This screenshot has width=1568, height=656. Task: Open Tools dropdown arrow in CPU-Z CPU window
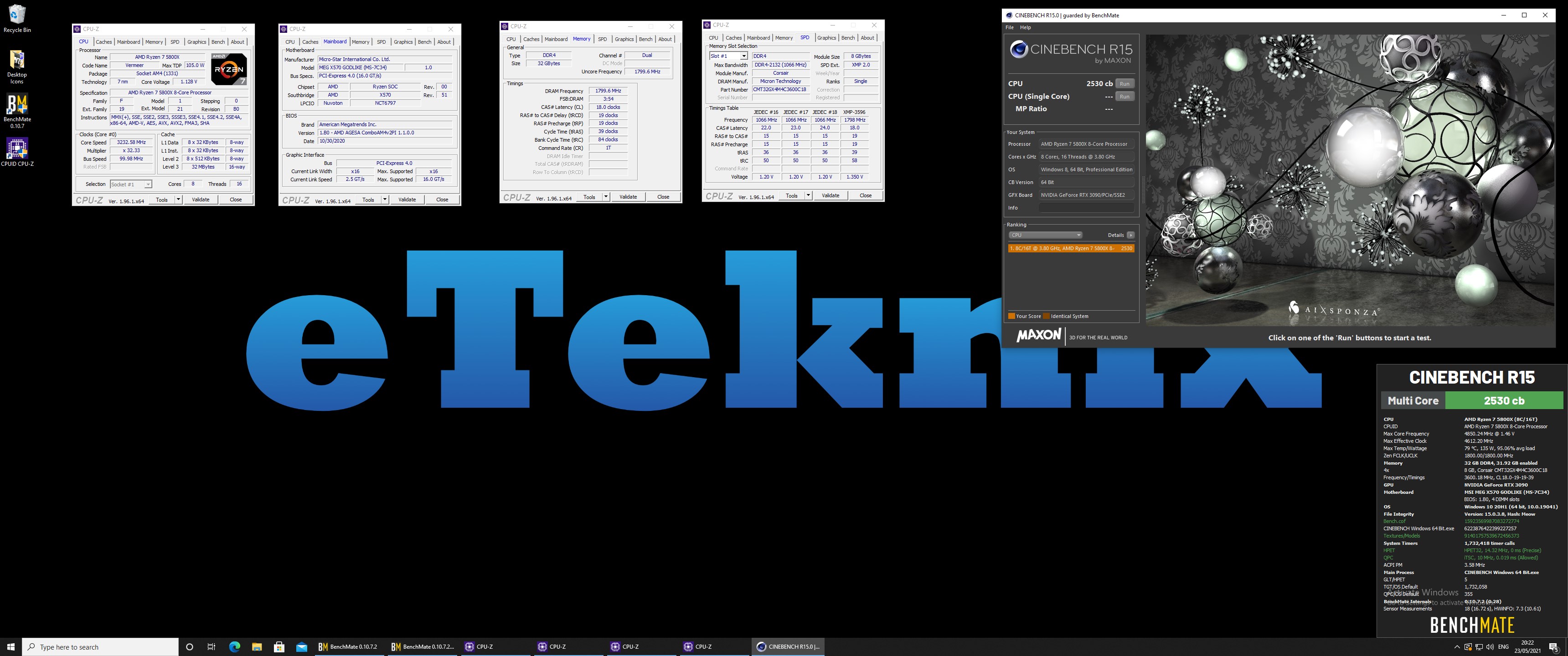point(178,200)
